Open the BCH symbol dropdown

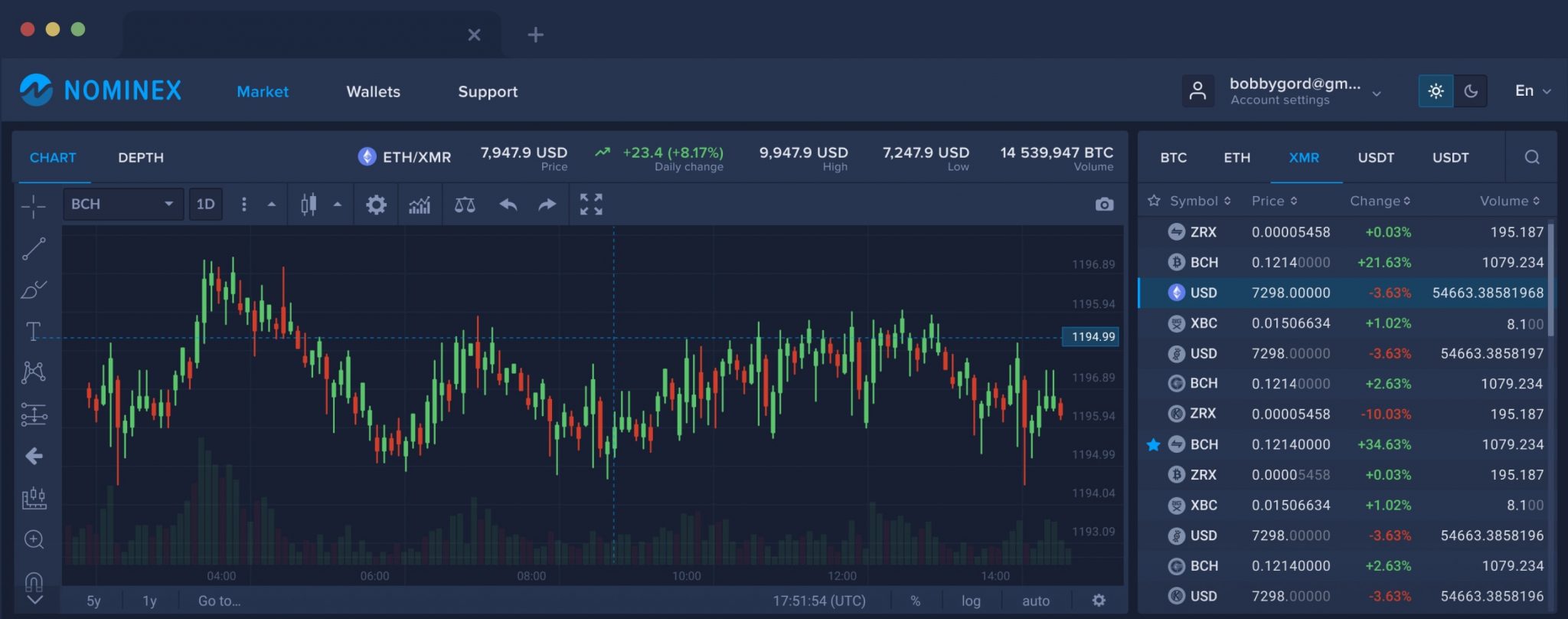tap(122, 205)
